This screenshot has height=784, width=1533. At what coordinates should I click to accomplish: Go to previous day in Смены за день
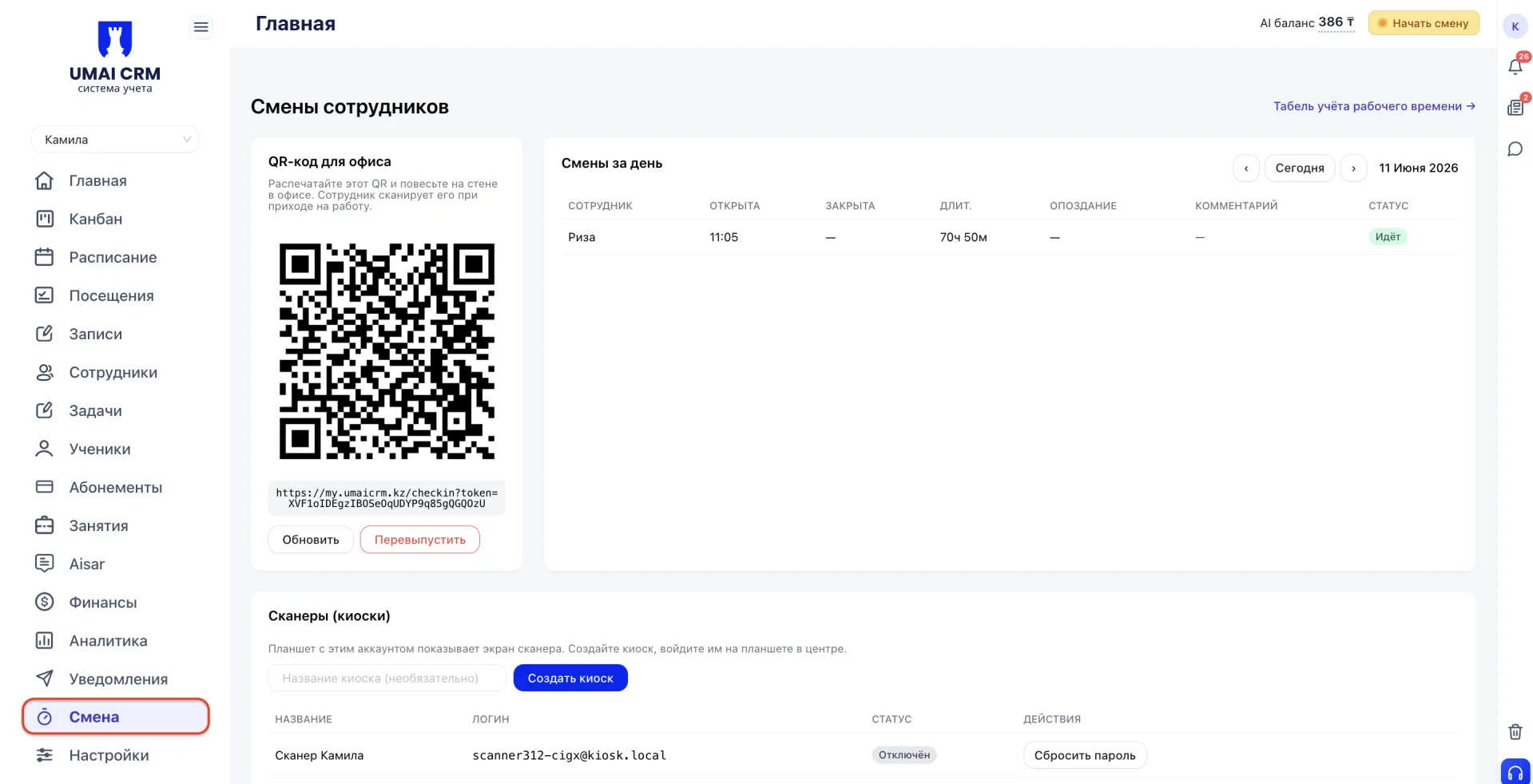[x=1246, y=168]
